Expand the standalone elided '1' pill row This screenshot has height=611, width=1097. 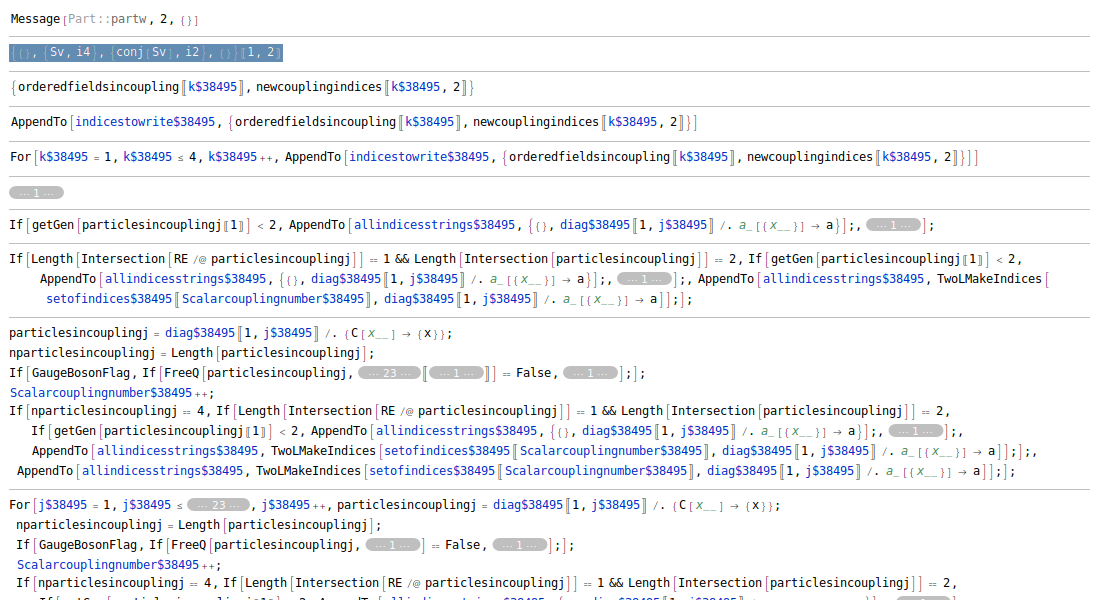click(37, 192)
